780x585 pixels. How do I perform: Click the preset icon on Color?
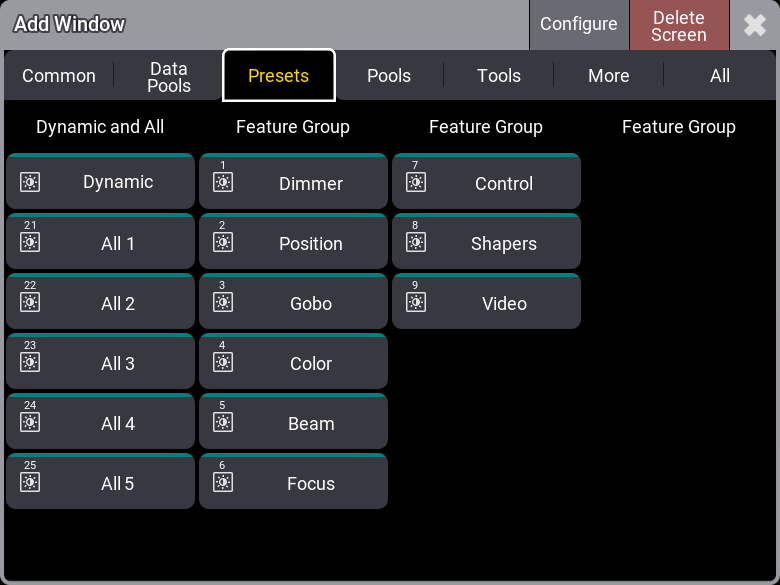coord(223,362)
